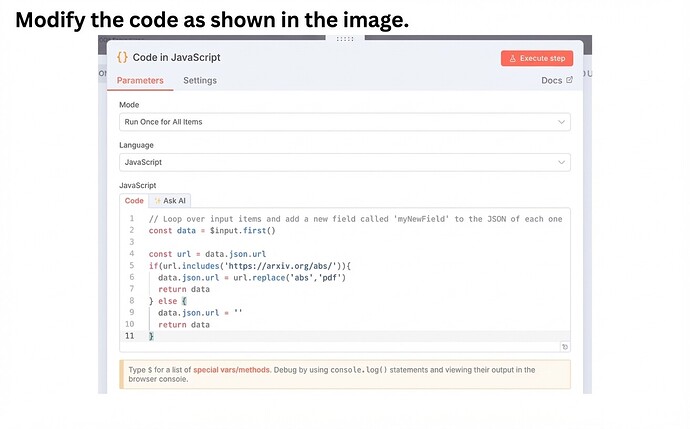This screenshot has width=690, height=429.
Task: Click the Language dropdown chevron arrow
Action: point(561,162)
